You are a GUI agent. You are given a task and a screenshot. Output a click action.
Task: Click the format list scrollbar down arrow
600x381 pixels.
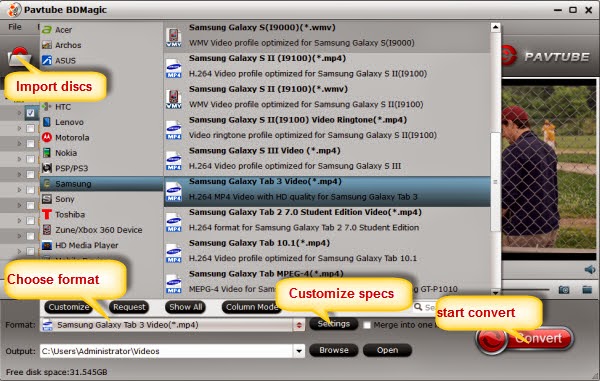click(495, 293)
